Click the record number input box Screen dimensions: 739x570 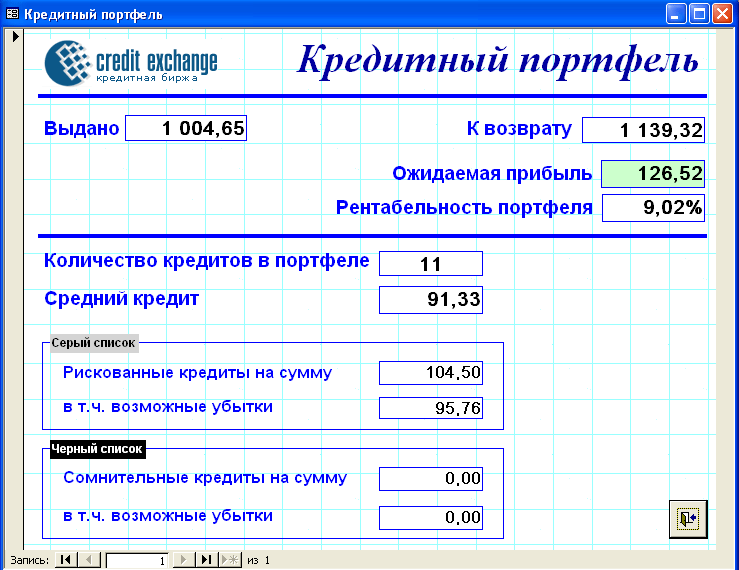coord(137,560)
